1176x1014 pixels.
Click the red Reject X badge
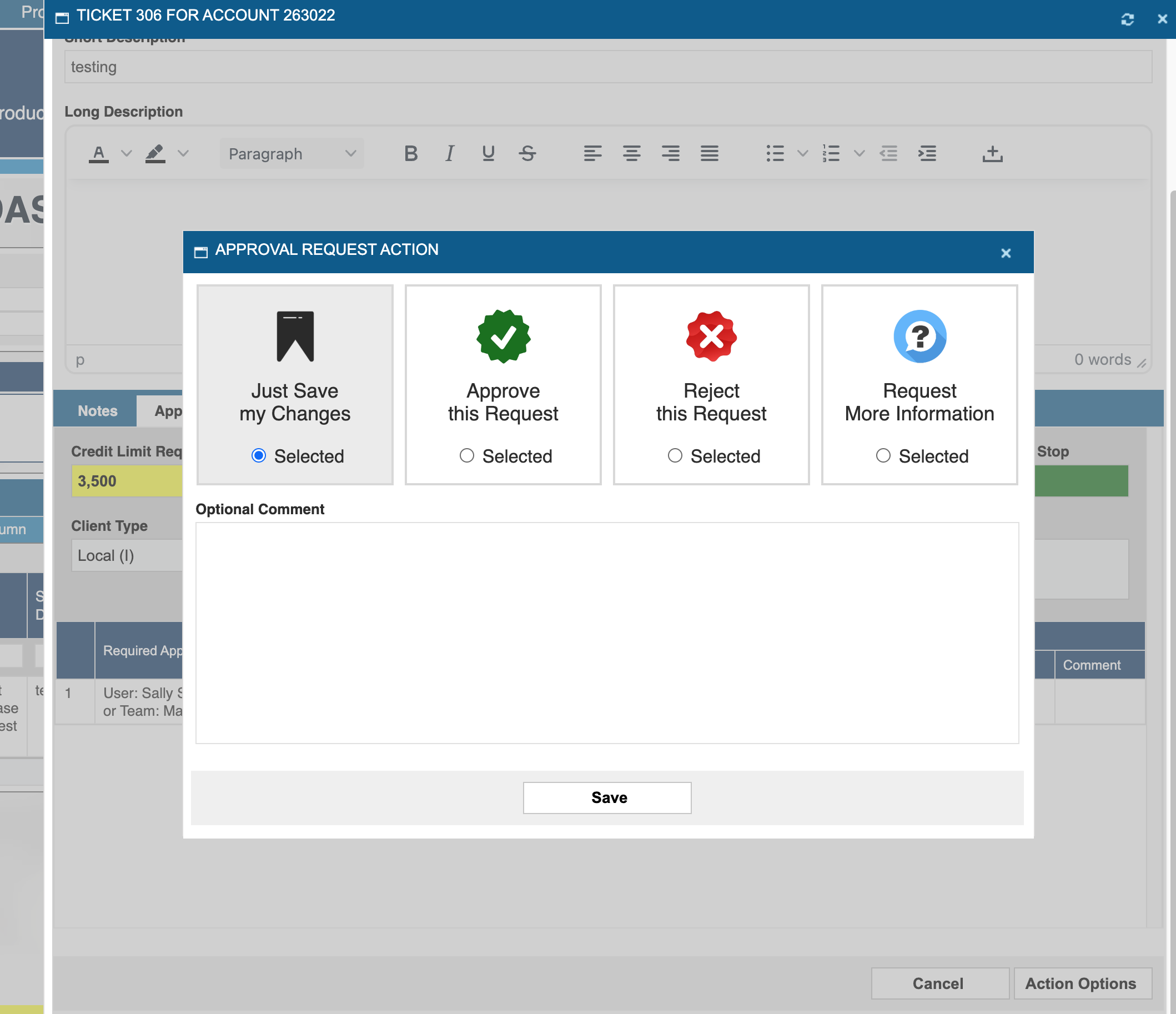711,336
